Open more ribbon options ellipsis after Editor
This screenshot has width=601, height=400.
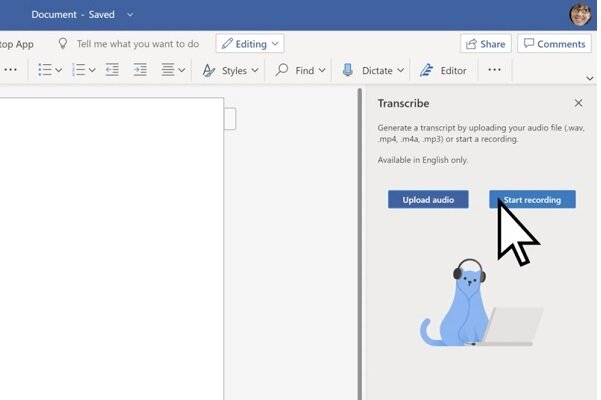pos(494,70)
